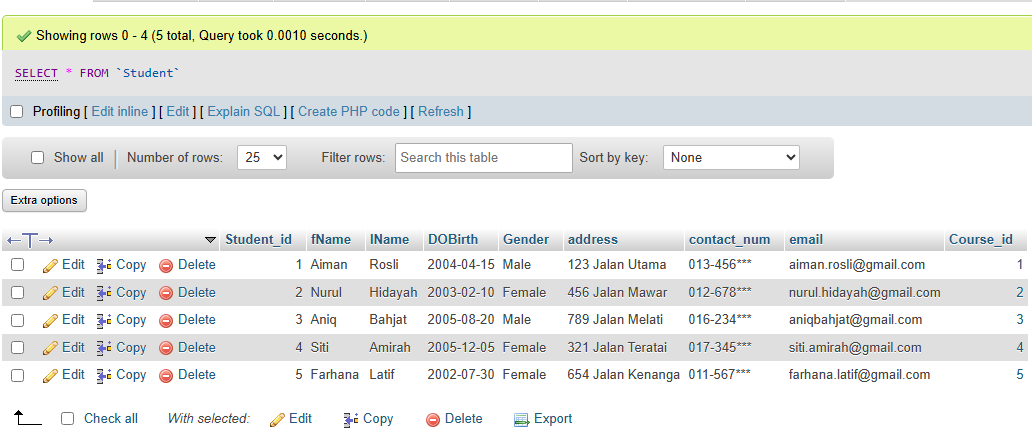Sort by Student_id column header
1032x437 pixels.
(259, 240)
